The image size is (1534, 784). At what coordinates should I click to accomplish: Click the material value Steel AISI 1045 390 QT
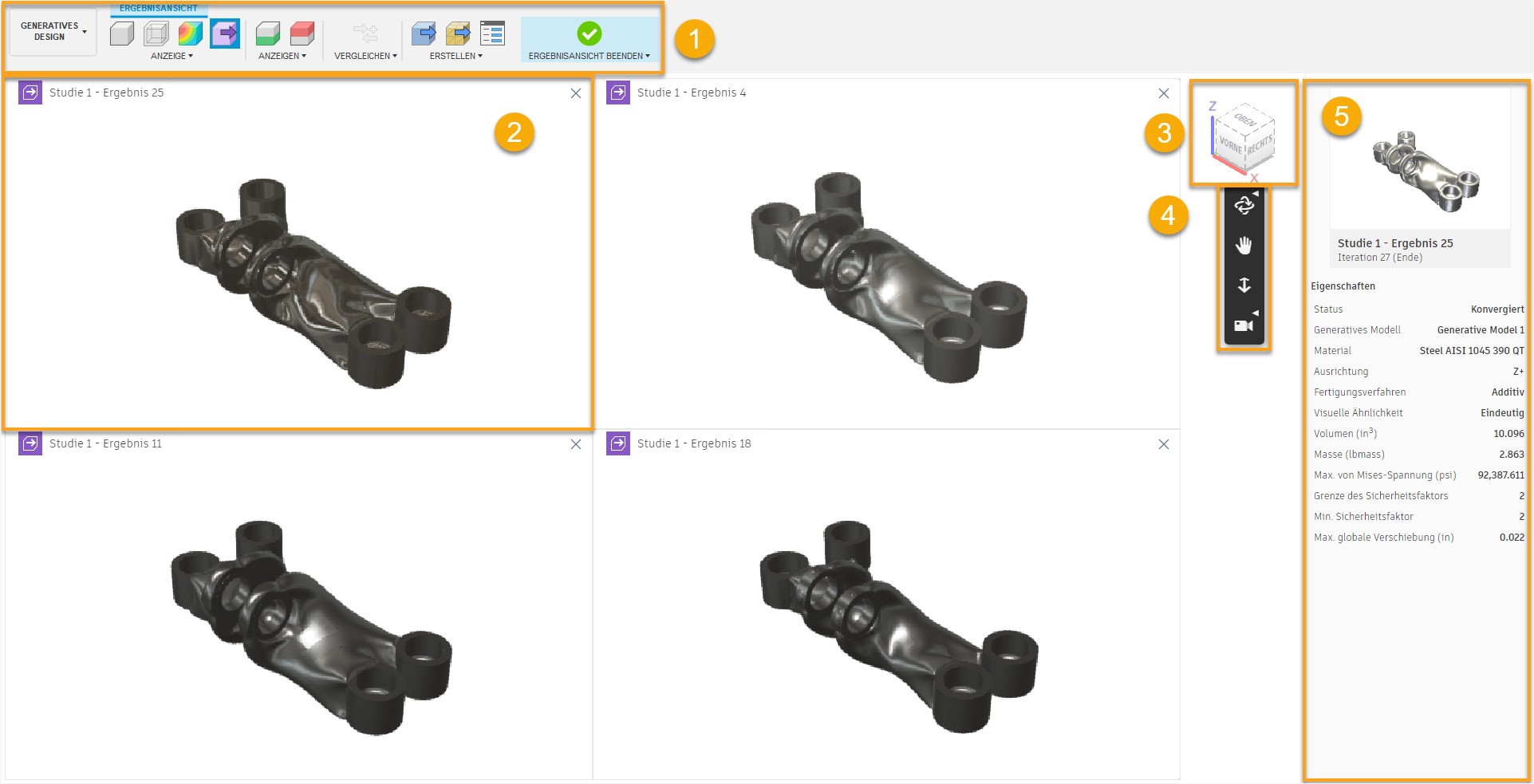(x=1472, y=351)
